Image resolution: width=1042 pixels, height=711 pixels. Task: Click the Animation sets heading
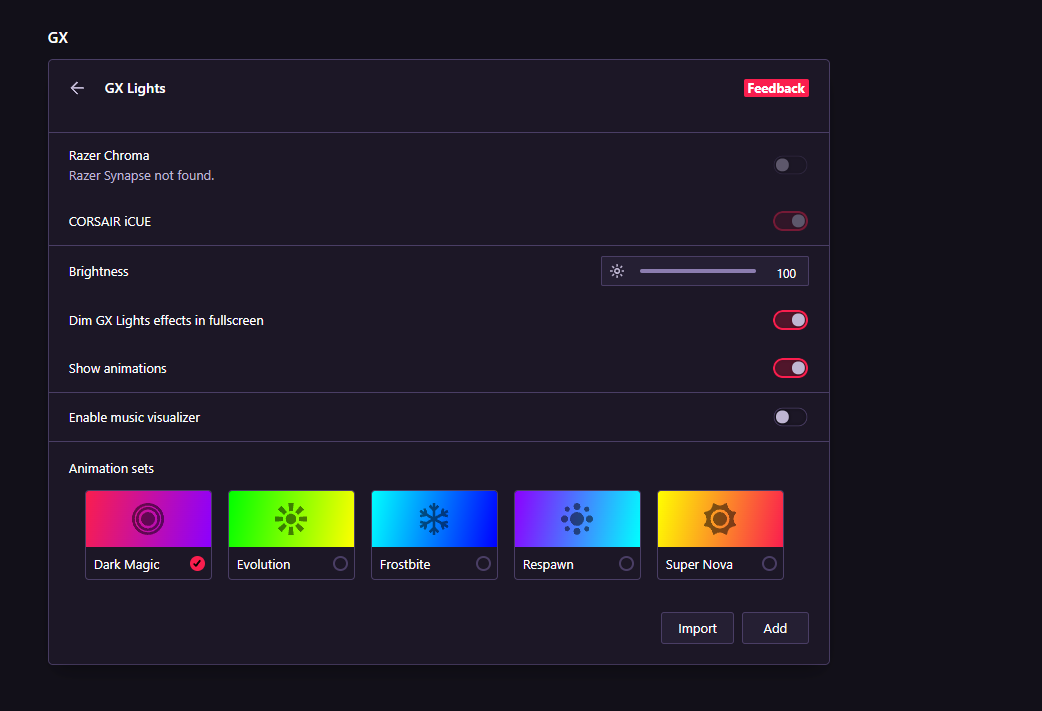click(111, 468)
